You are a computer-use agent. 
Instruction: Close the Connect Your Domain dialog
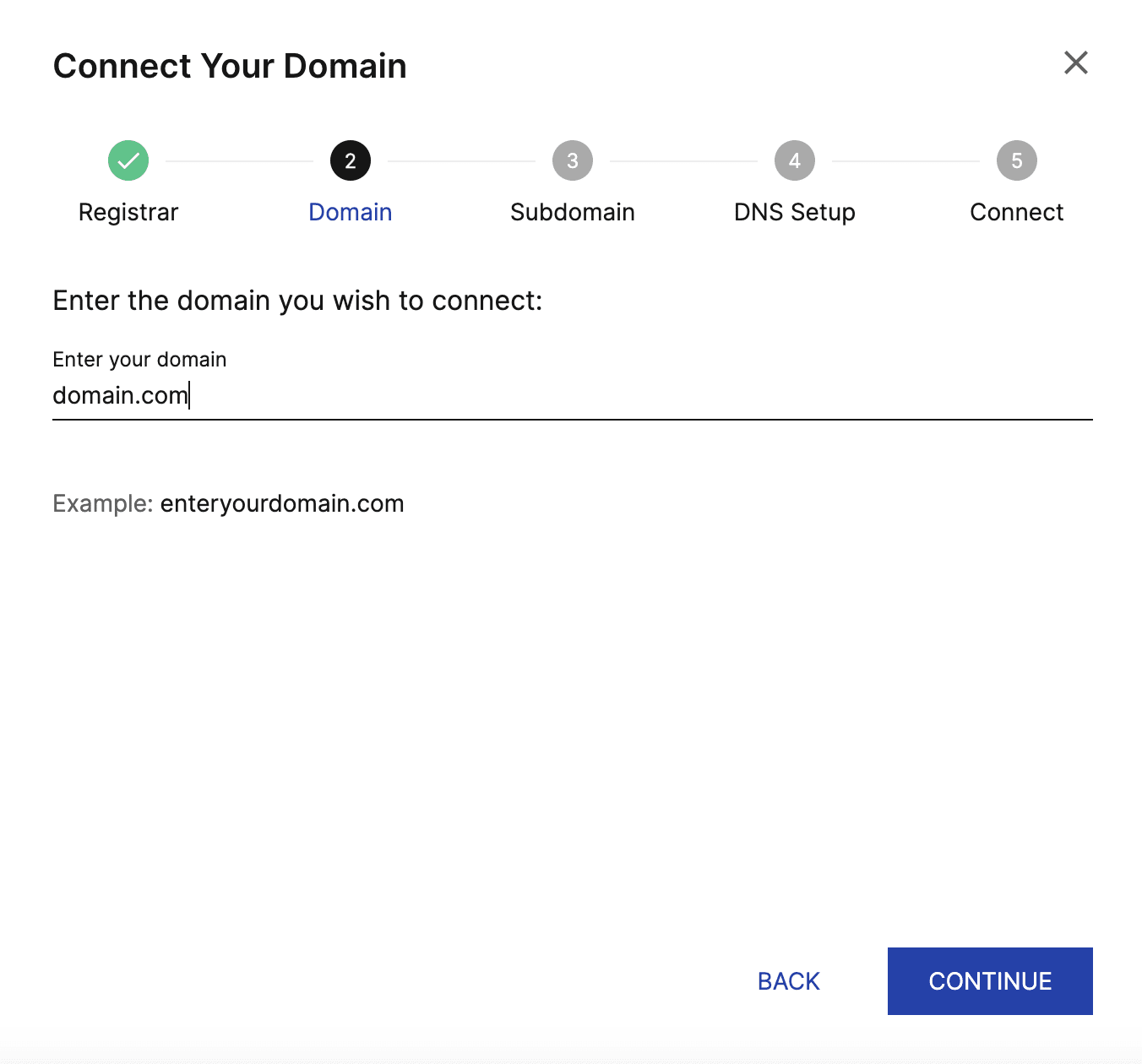coord(1075,62)
